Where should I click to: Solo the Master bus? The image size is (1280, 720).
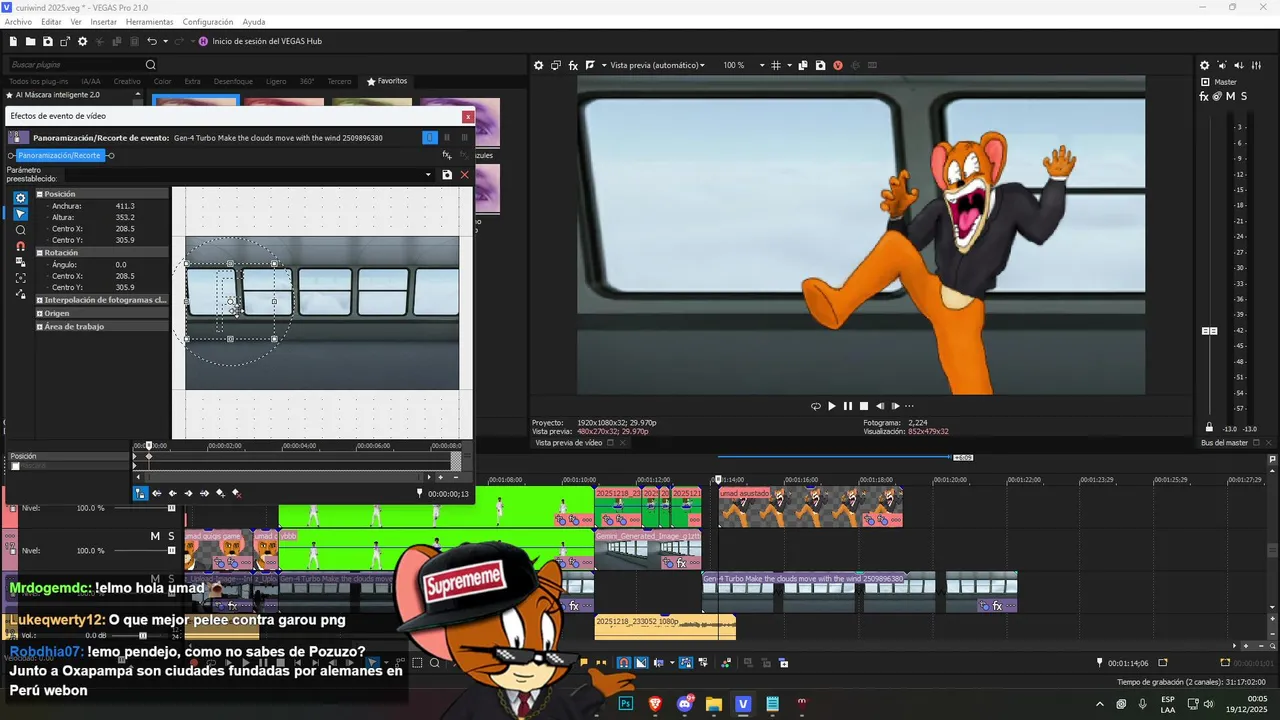click(1242, 96)
